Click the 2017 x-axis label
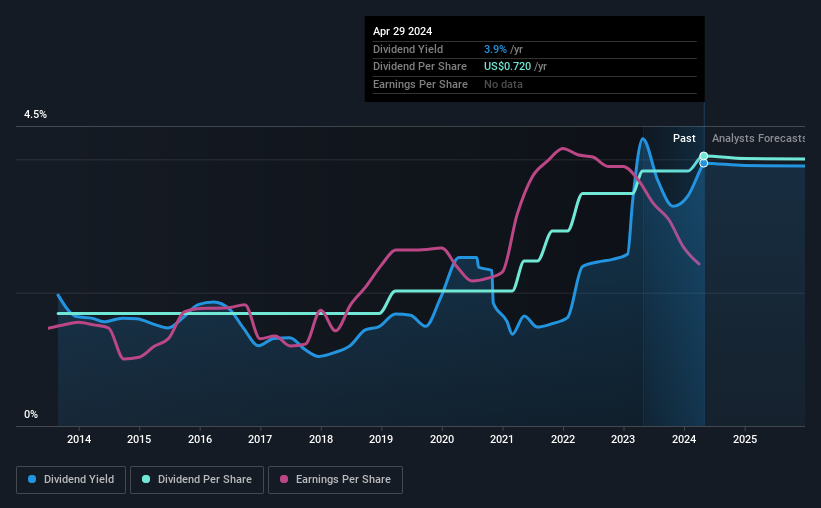This screenshot has width=821, height=508. [260, 439]
